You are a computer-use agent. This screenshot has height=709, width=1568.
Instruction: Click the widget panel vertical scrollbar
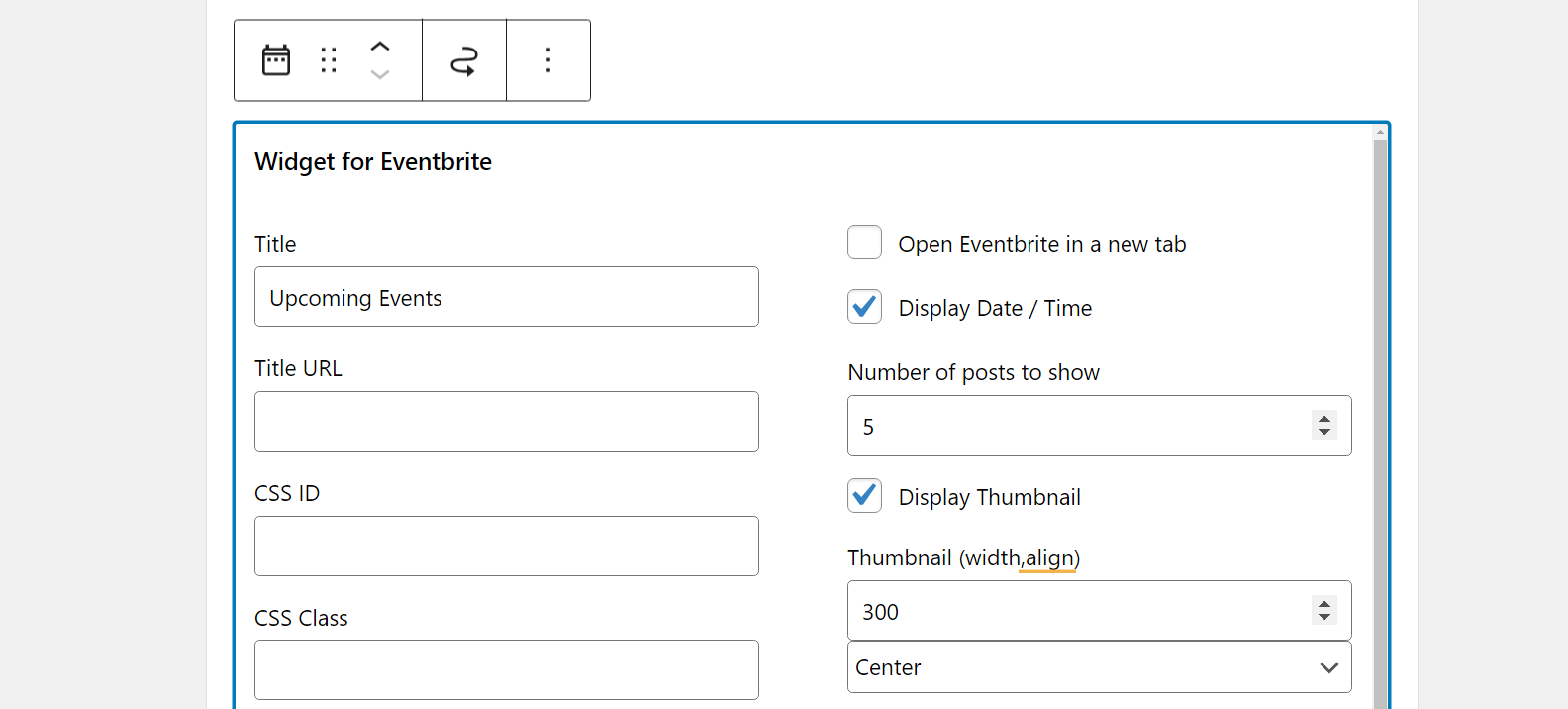[1380, 424]
